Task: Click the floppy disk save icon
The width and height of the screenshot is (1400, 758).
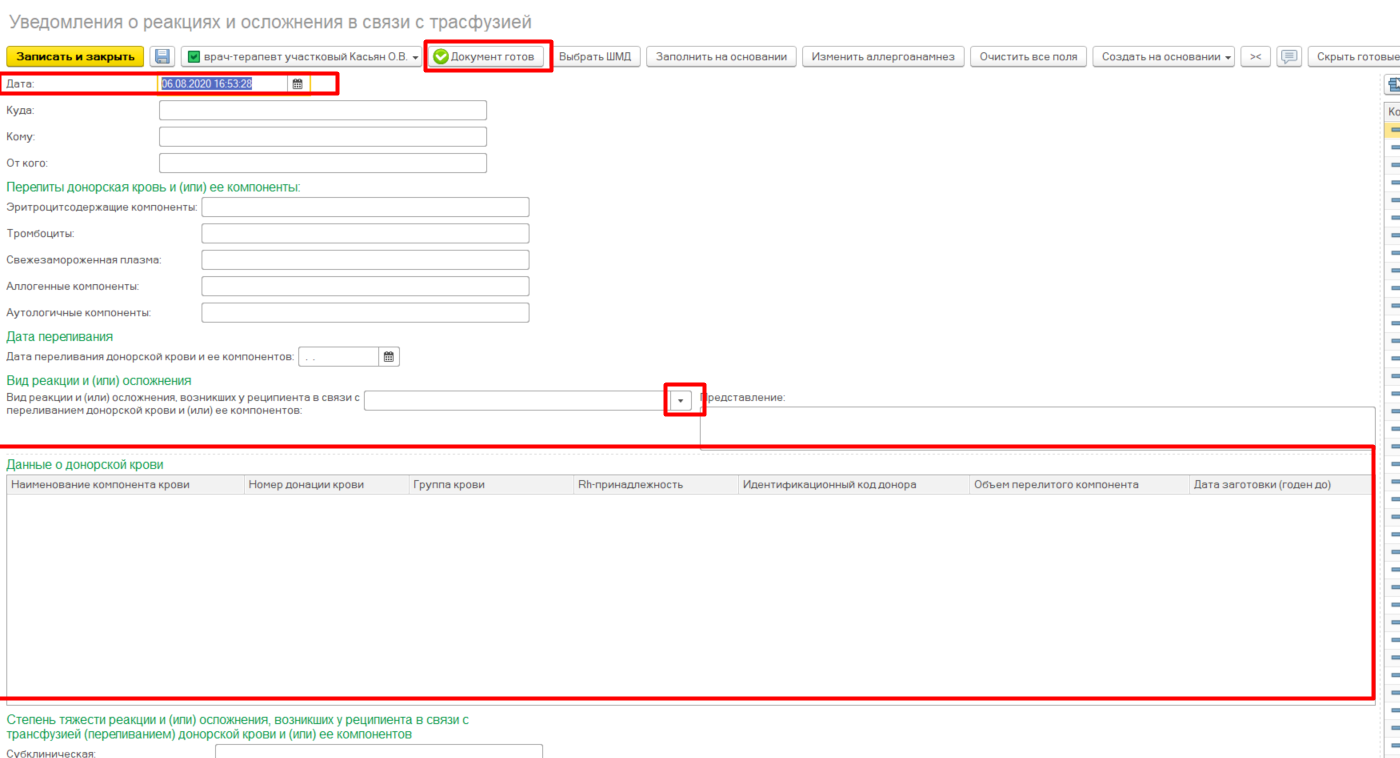Action: coord(162,57)
